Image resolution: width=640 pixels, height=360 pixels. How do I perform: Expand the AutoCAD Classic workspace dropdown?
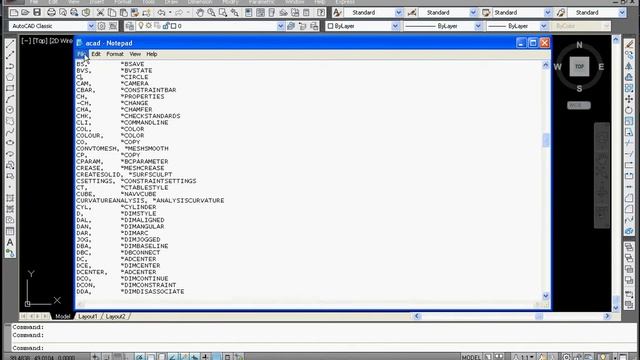(x=91, y=26)
